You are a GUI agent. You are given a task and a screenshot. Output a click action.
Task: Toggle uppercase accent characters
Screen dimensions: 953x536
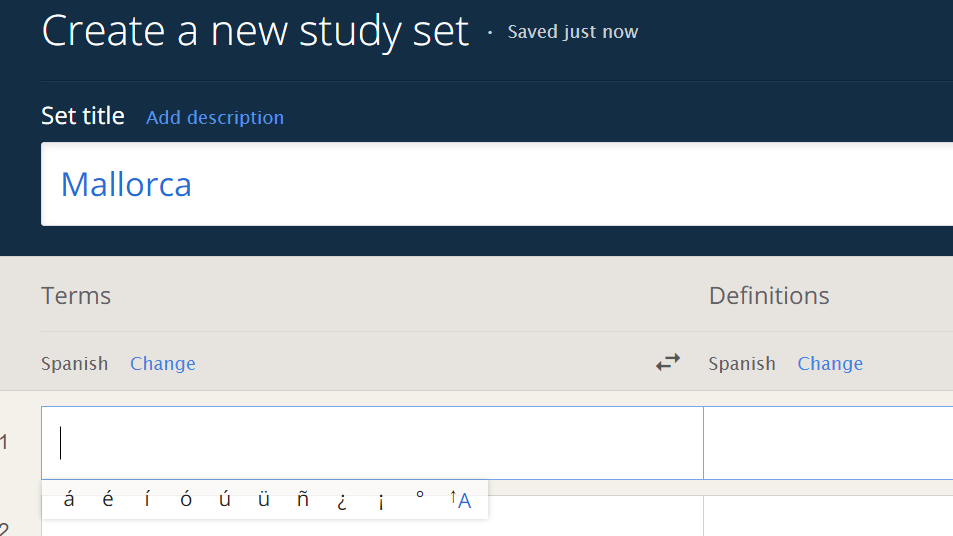[x=460, y=500]
